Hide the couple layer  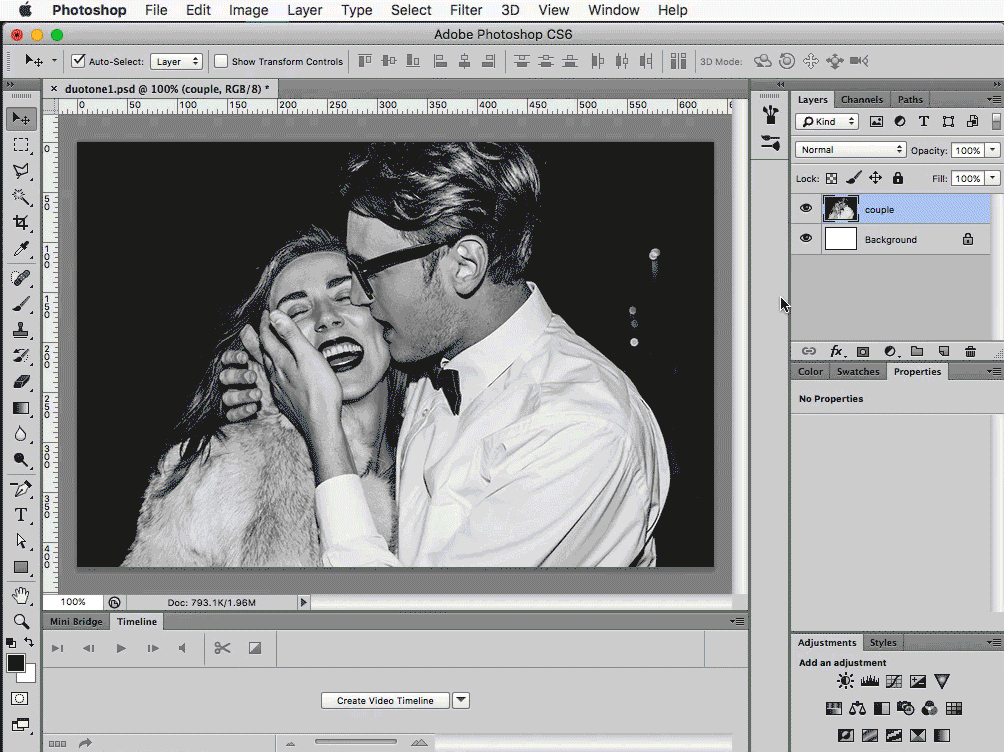click(x=806, y=209)
